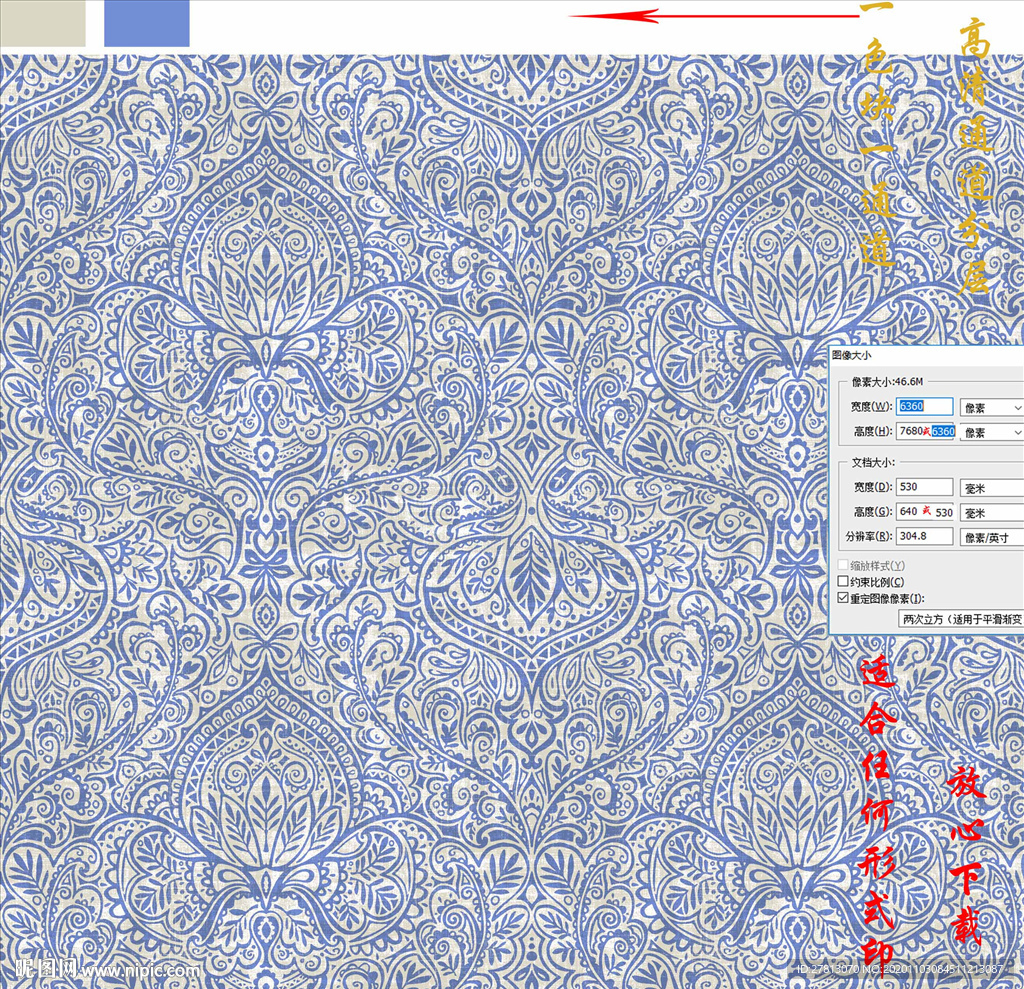Open the pixel width unit dropdown
This screenshot has height=989, width=1024.
pyautogui.click(x=991, y=408)
